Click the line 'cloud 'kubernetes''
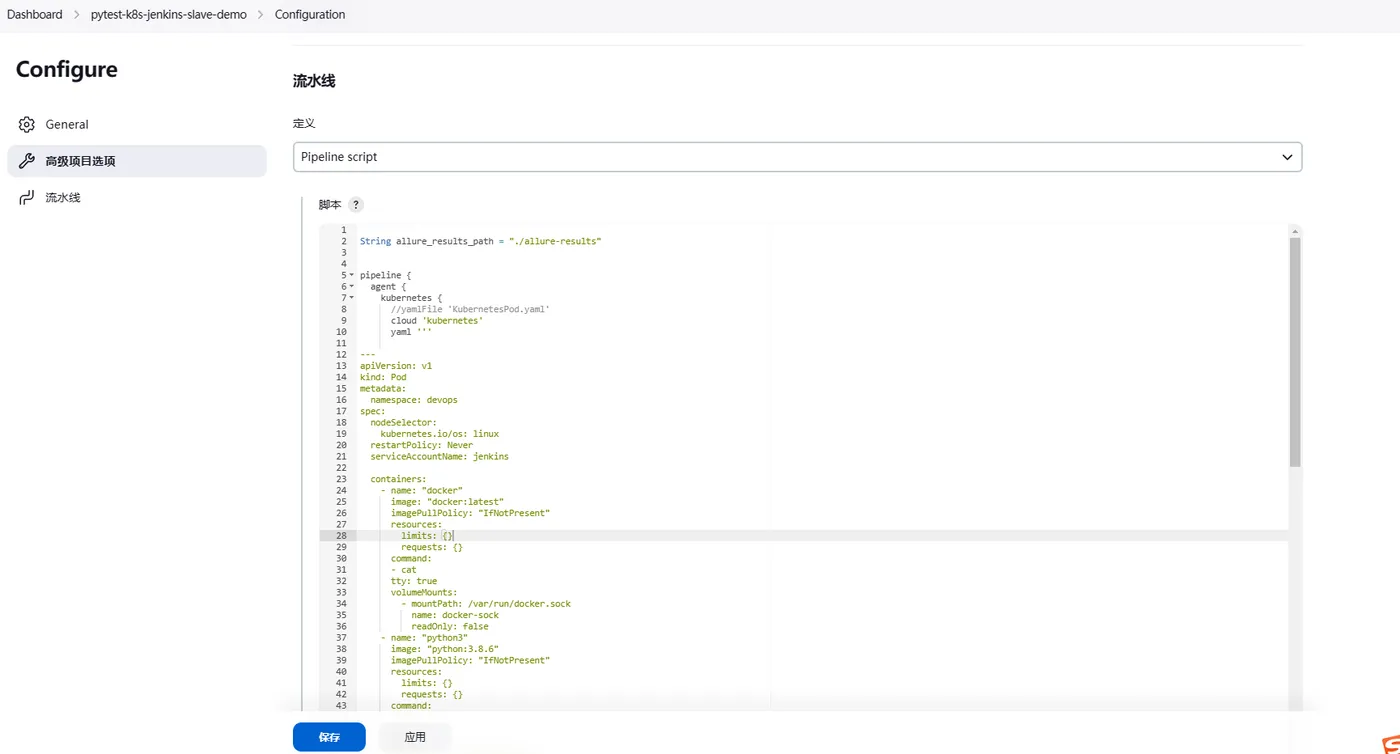 coord(437,321)
